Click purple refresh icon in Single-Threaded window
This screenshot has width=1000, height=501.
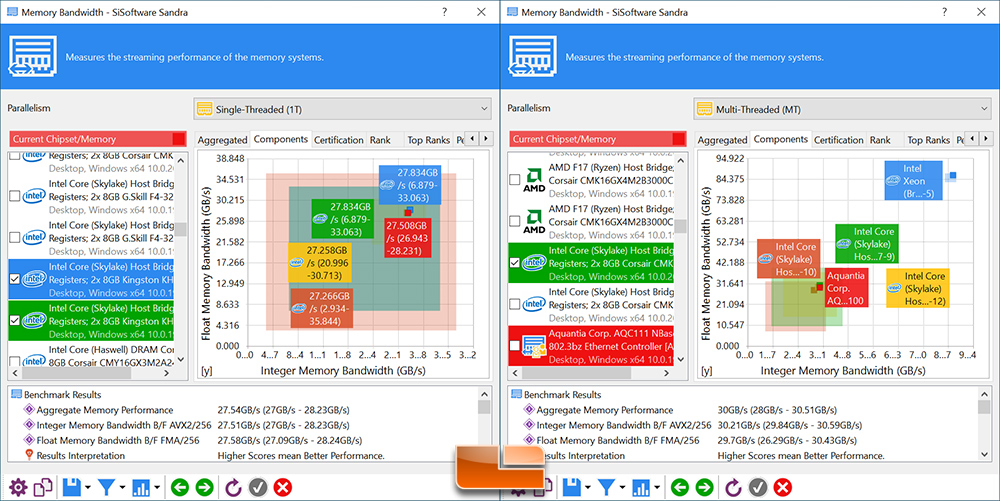pos(233,488)
